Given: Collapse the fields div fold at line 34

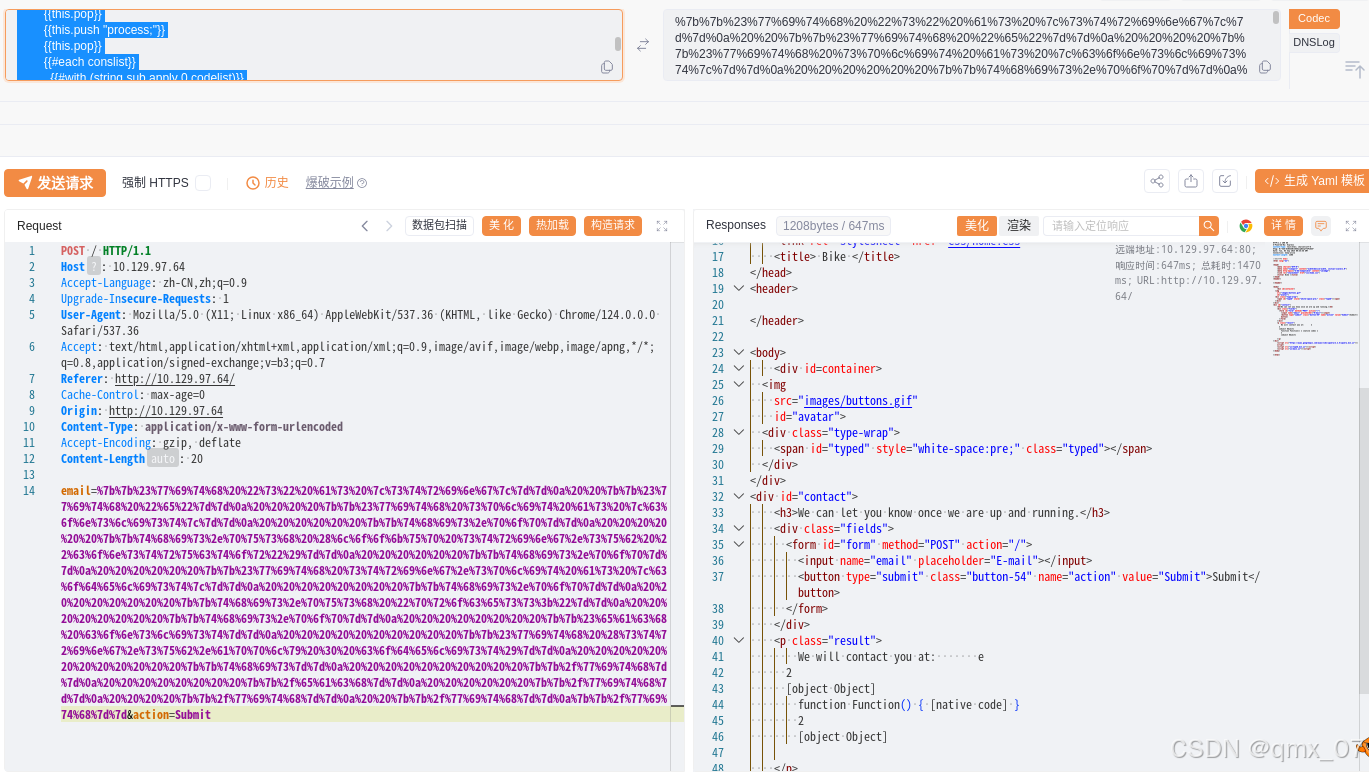Looking at the screenshot, I should [x=739, y=529].
